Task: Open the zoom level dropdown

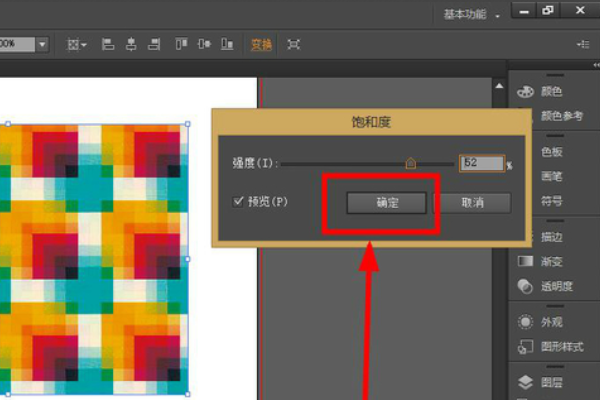Action: pos(41,44)
